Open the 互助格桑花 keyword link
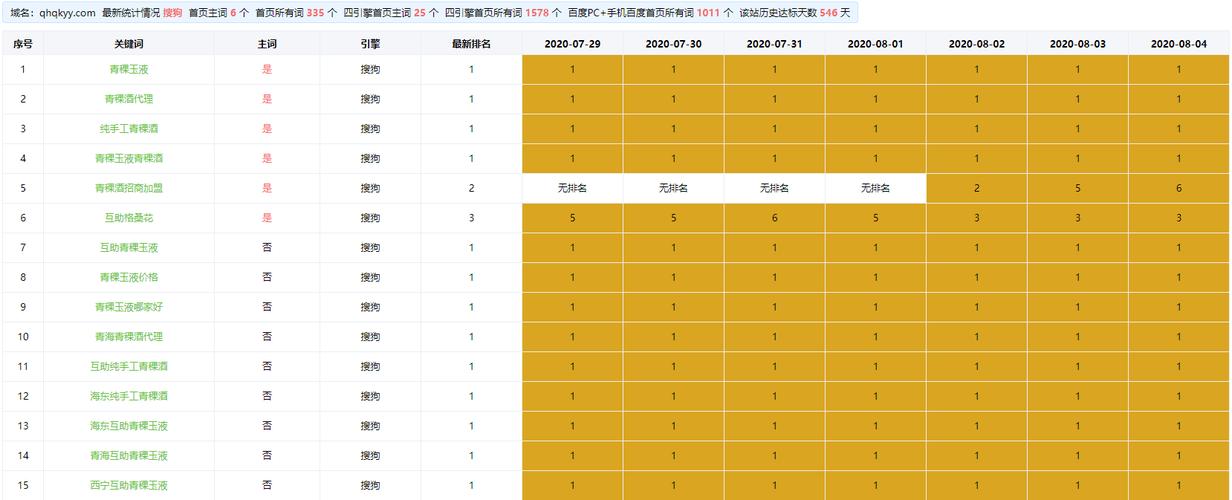This screenshot has width=1232, height=500. tap(129, 218)
